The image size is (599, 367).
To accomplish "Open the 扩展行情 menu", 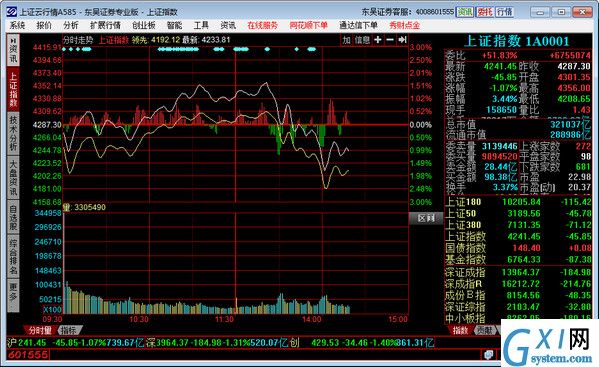I will tap(105, 26).
